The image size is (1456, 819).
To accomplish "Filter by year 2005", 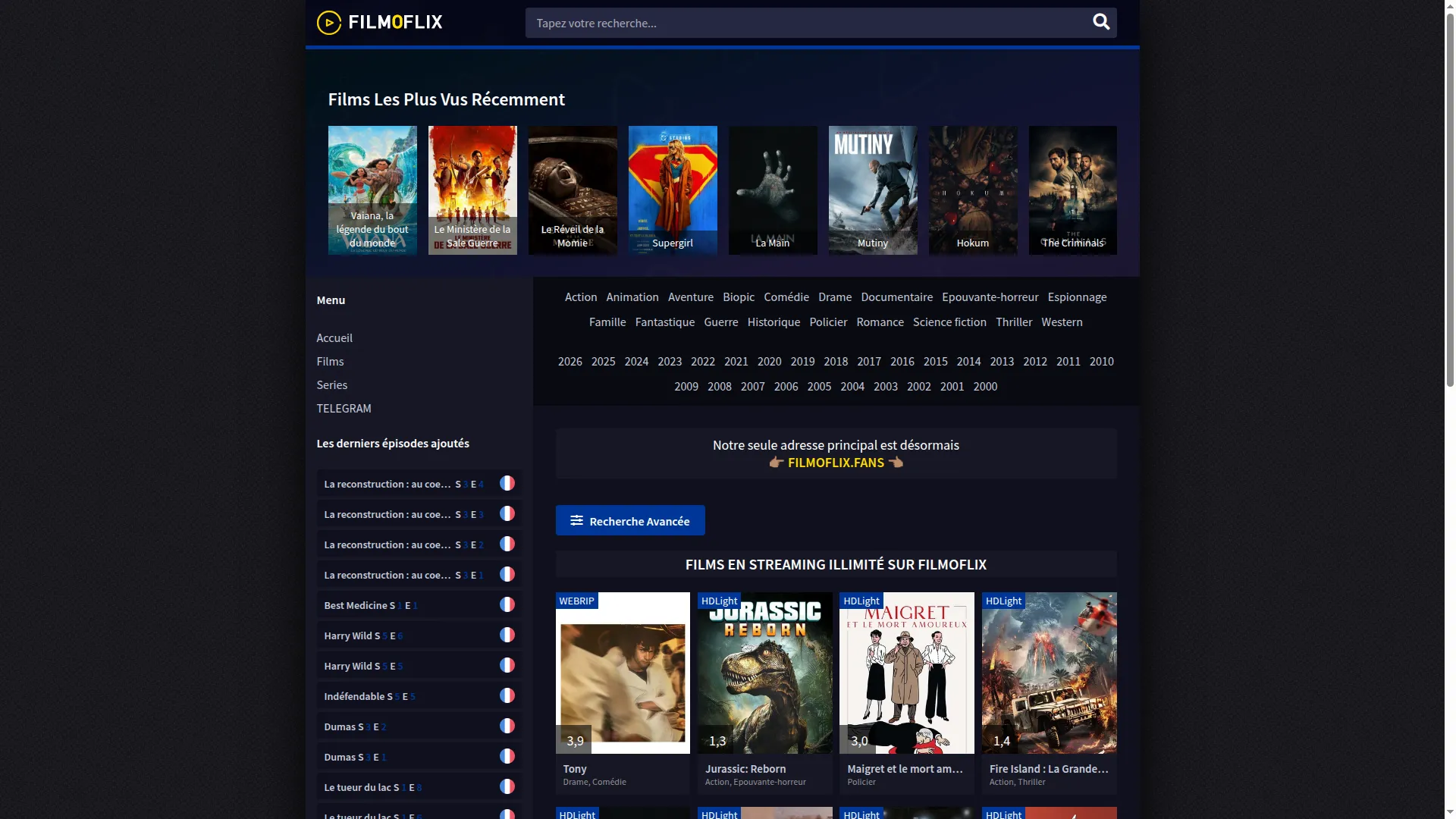I will (819, 386).
